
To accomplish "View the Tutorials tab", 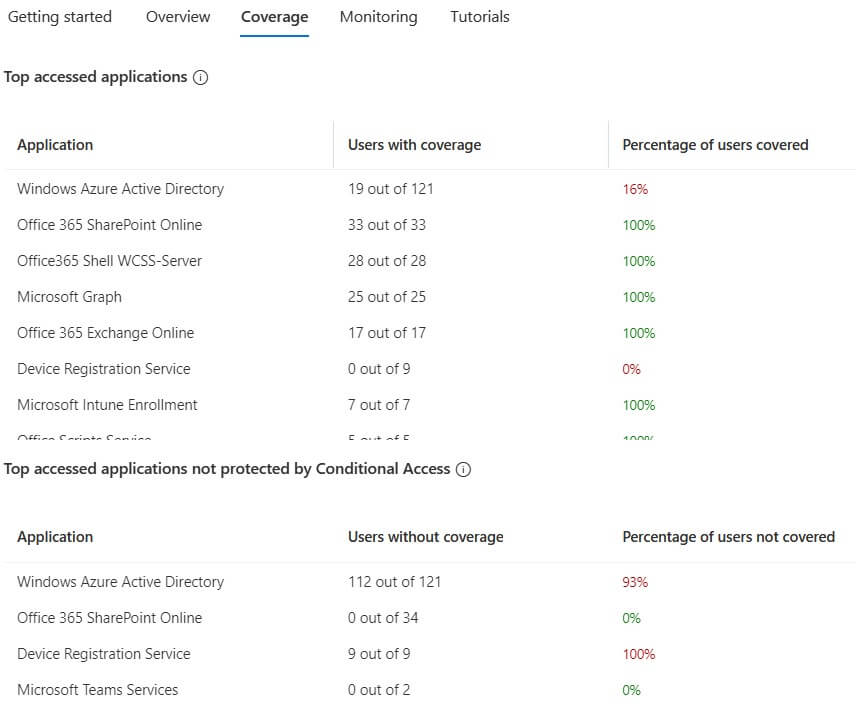I will (x=479, y=16).
